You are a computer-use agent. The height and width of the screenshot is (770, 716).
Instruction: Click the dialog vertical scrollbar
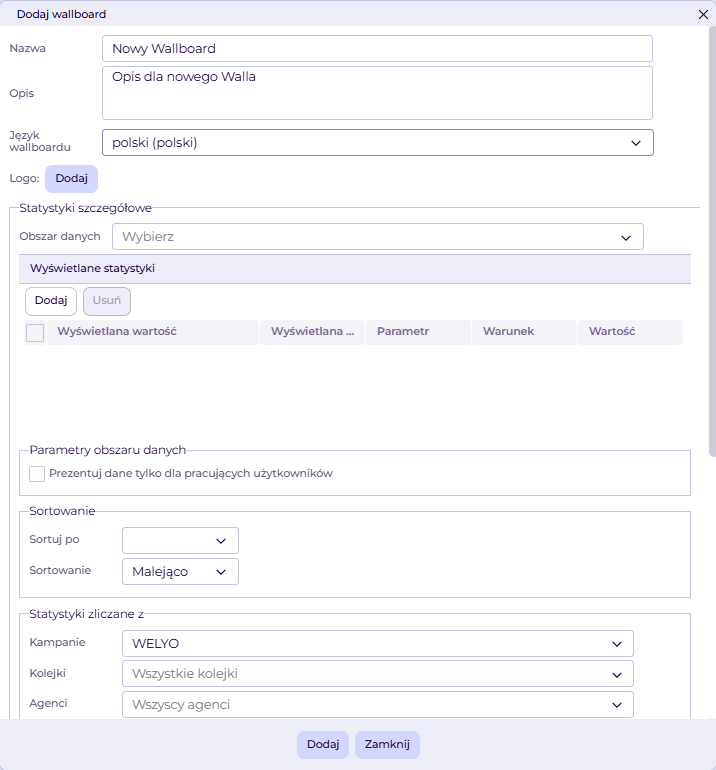point(712,242)
